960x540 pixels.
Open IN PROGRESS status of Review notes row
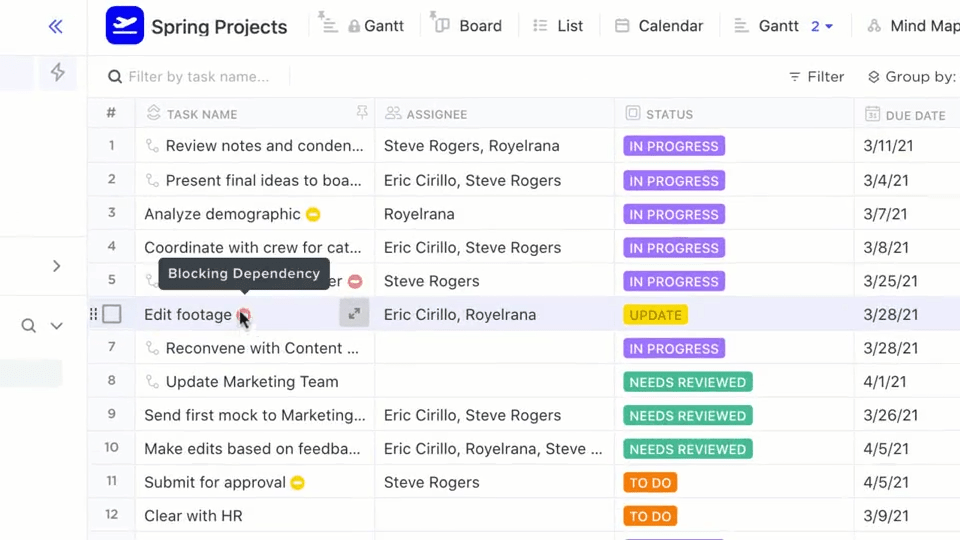click(x=674, y=146)
